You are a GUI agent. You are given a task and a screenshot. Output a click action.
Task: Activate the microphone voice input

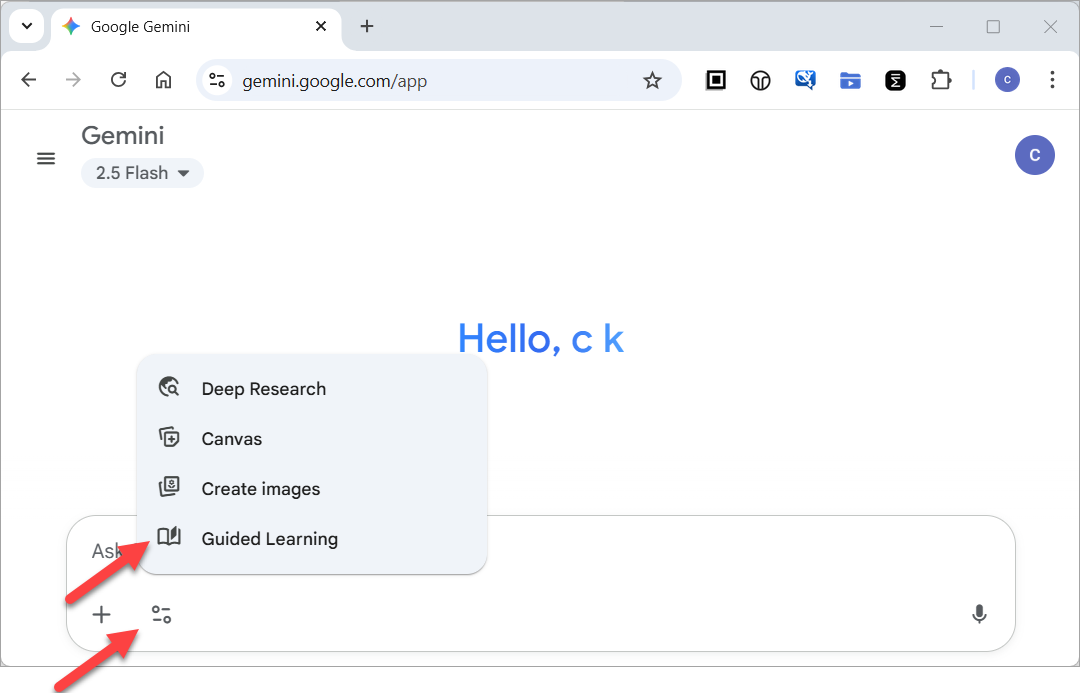point(979,614)
